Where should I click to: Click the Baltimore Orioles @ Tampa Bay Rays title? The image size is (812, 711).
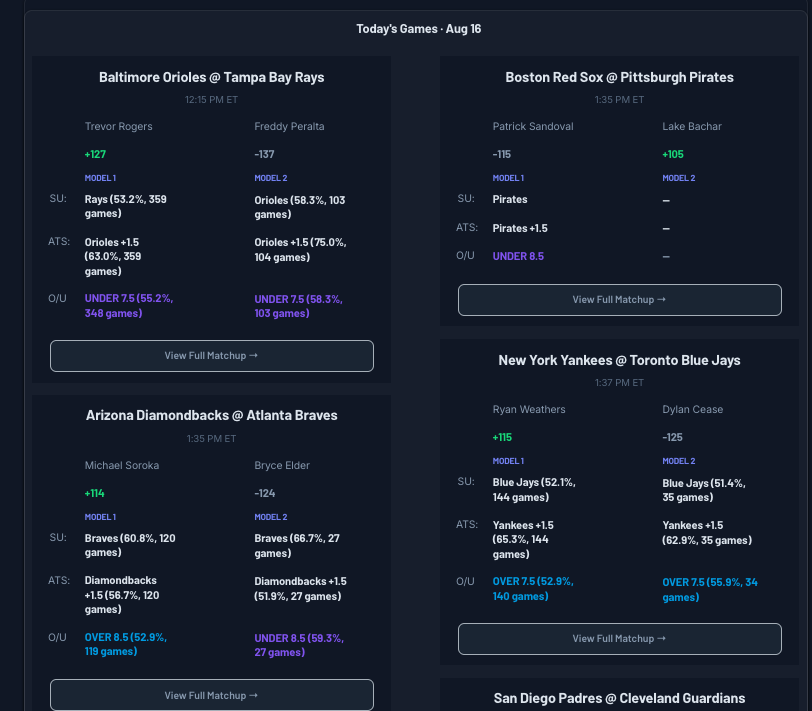(211, 77)
